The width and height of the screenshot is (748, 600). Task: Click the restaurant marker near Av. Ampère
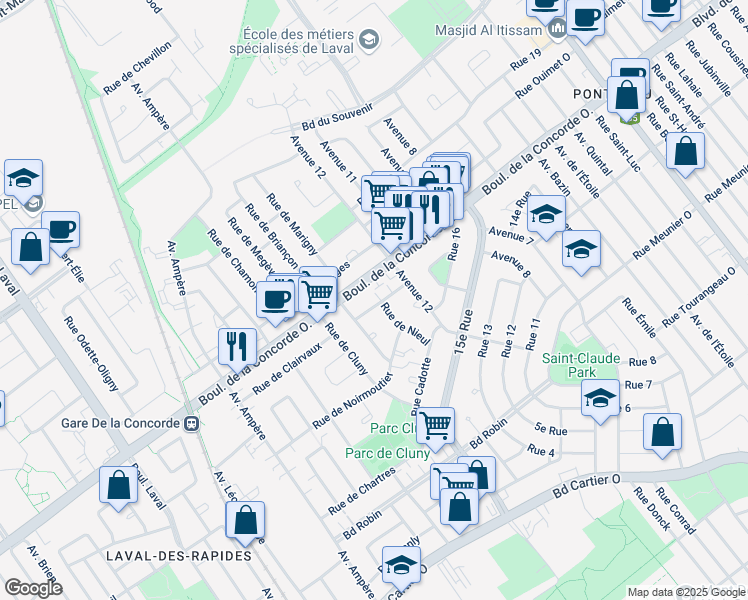(x=238, y=347)
